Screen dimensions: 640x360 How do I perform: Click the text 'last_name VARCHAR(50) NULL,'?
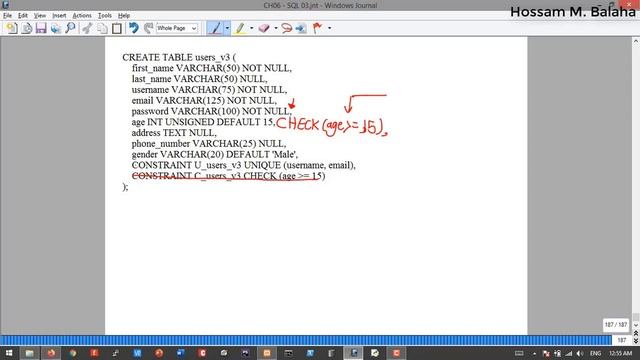pos(199,79)
